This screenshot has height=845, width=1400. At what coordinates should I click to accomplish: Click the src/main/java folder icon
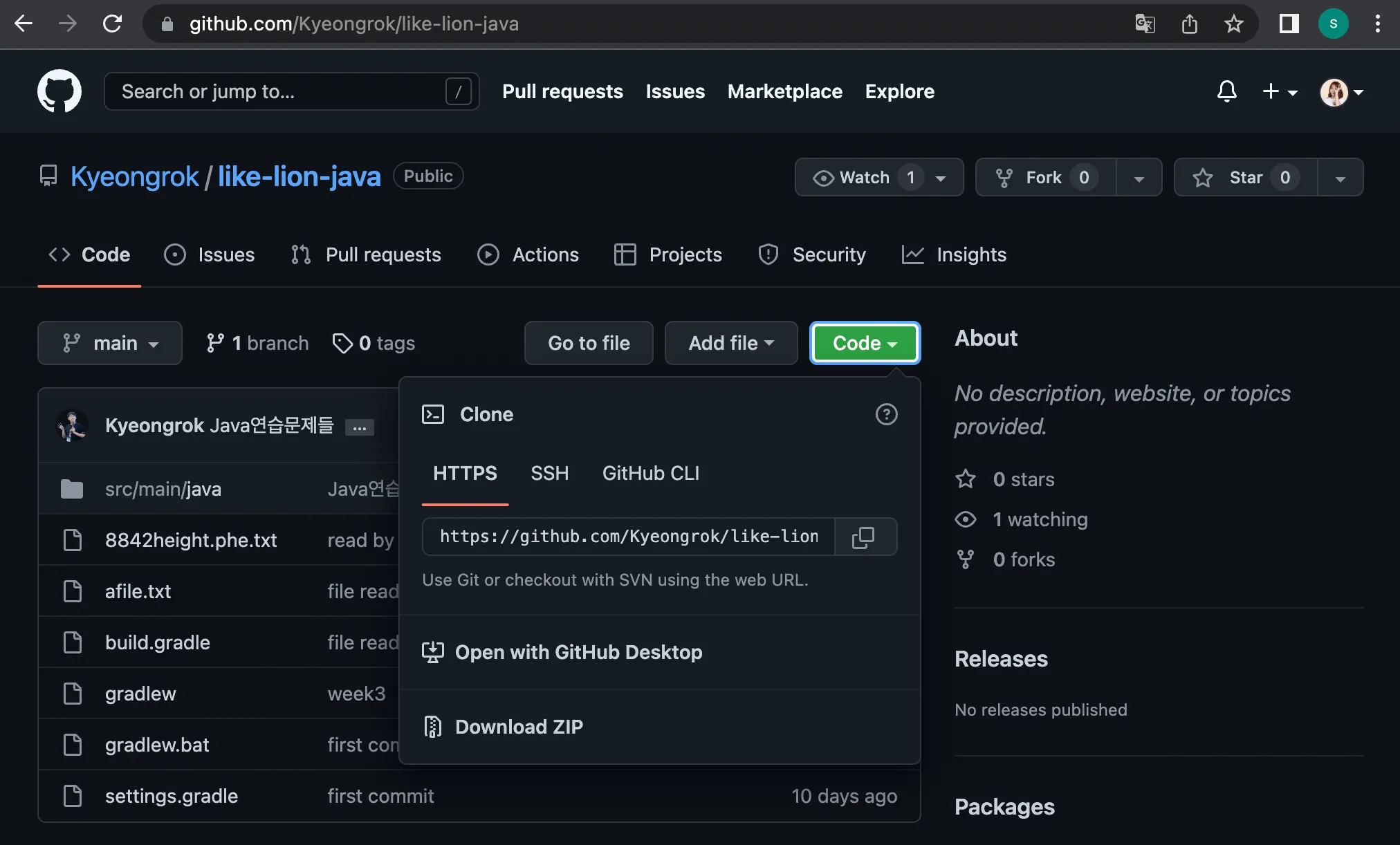pos(72,489)
